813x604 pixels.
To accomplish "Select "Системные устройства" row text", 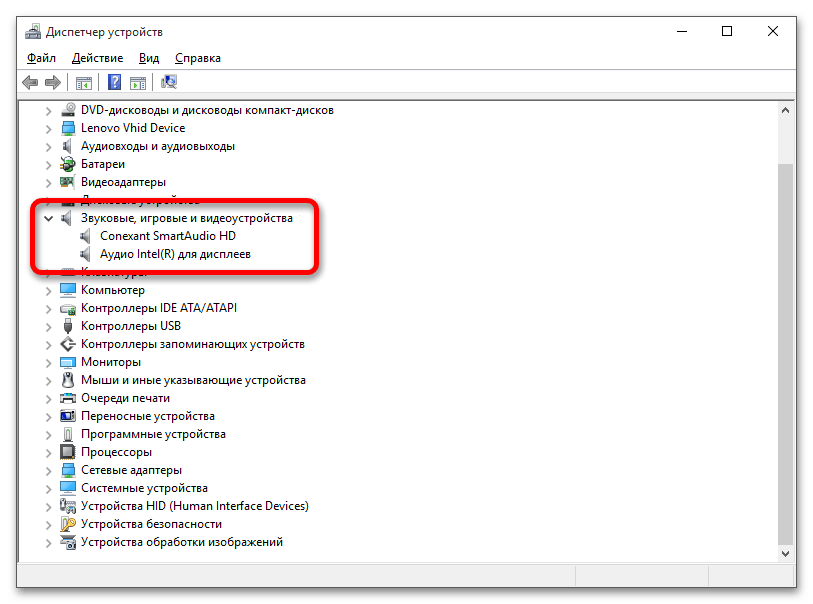I will 145,488.
